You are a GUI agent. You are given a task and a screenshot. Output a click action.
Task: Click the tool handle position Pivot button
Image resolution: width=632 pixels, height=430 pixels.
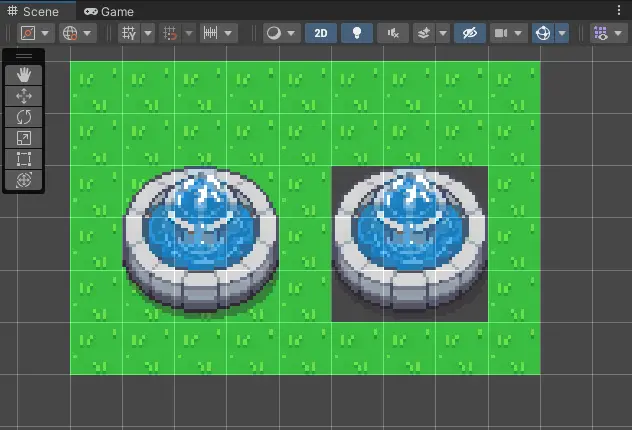(x=28, y=33)
